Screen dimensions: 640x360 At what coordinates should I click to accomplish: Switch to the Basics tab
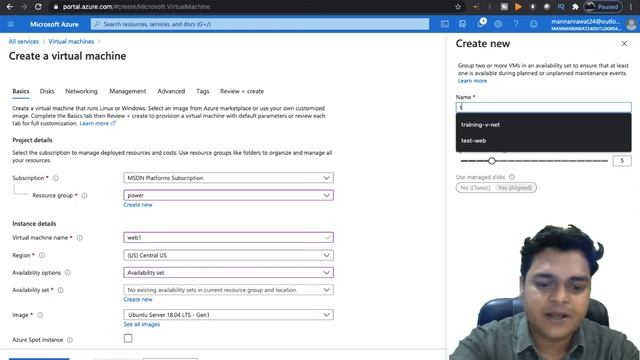(21, 91)
